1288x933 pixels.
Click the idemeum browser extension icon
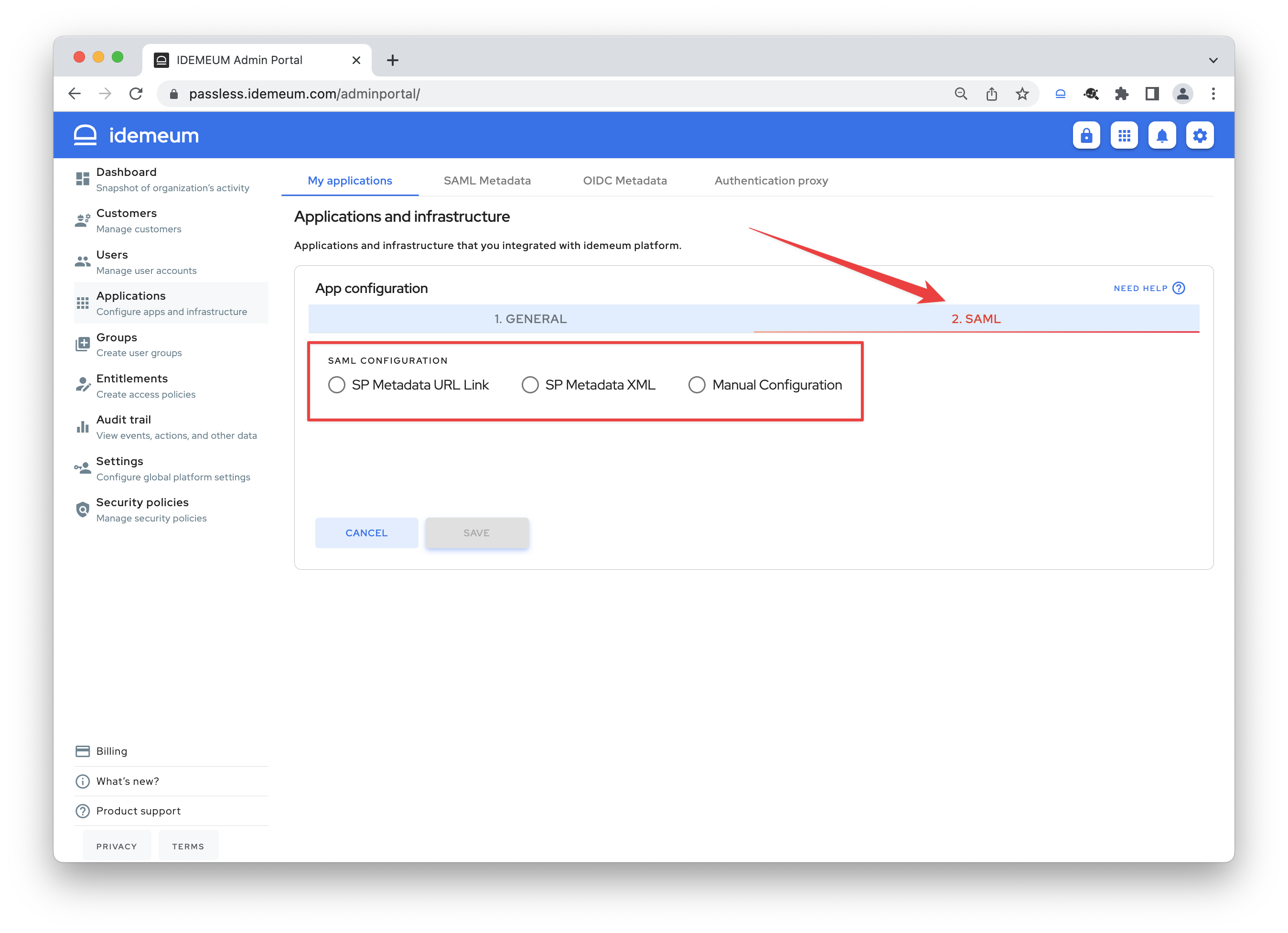click(x=1060, y=94)
